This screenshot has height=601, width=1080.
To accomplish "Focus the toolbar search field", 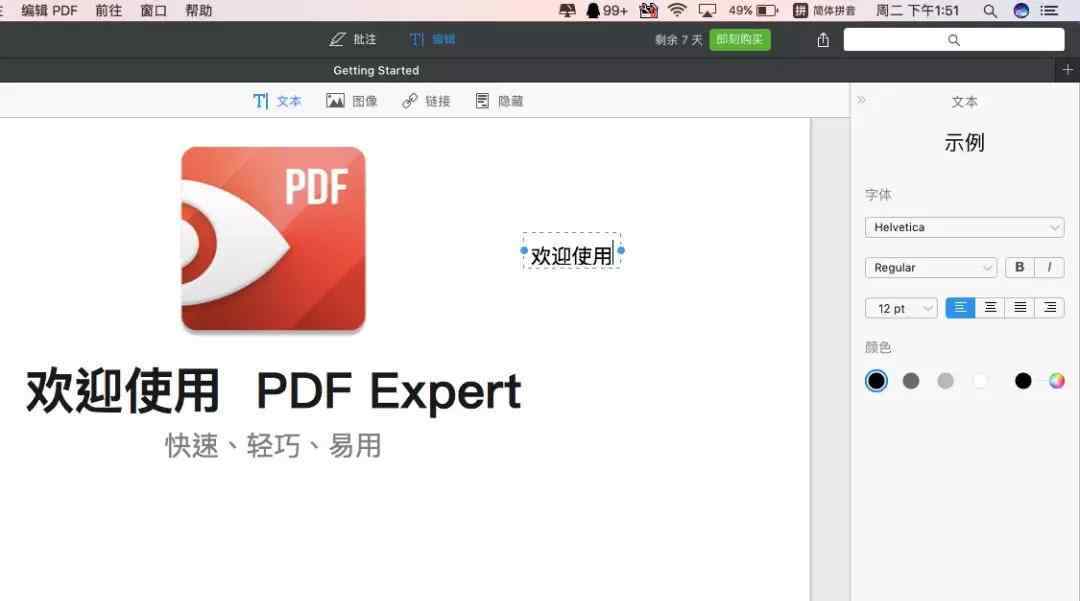I will pyautogui.click(x=953, y=40).
